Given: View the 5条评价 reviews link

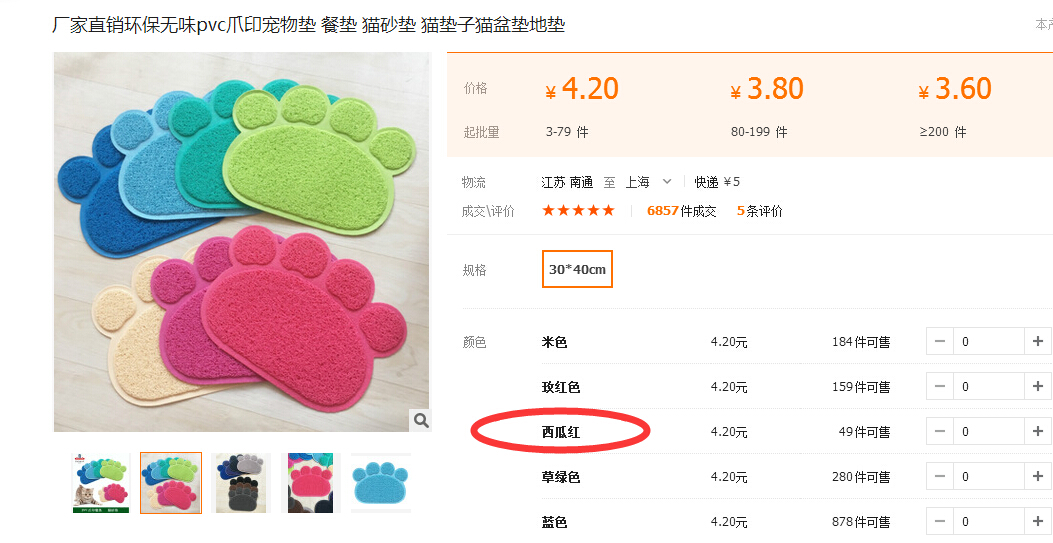Looking at the screenshot, I should coord(759,211).
